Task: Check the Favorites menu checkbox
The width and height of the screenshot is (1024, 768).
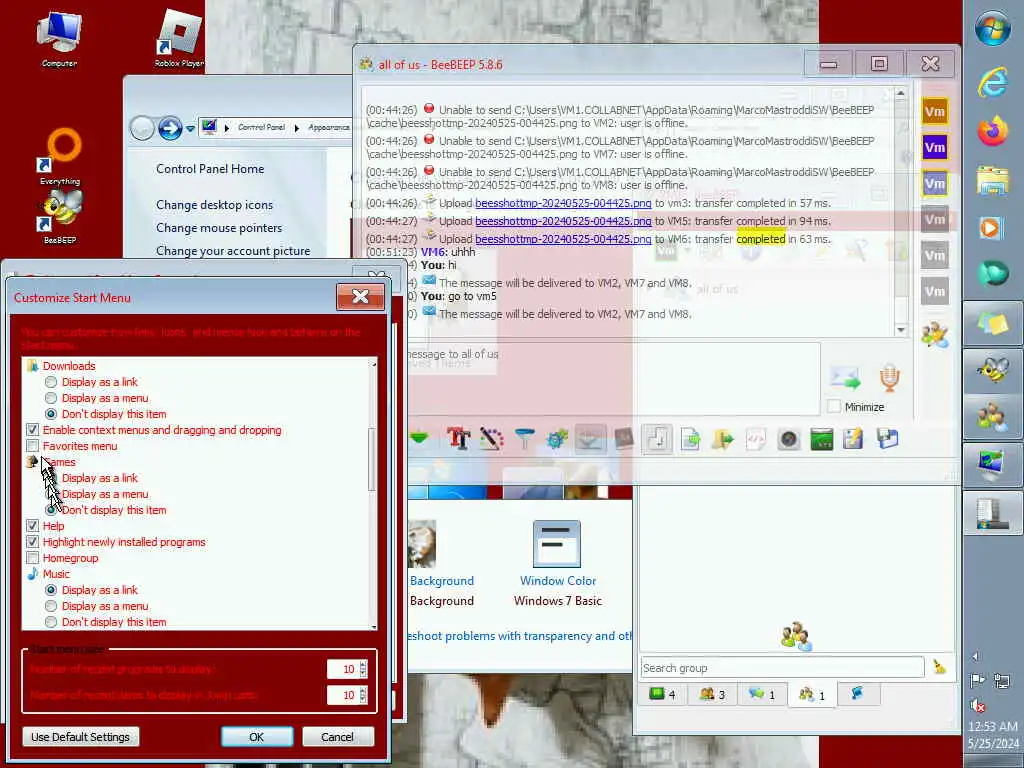Action: (33, 446)
